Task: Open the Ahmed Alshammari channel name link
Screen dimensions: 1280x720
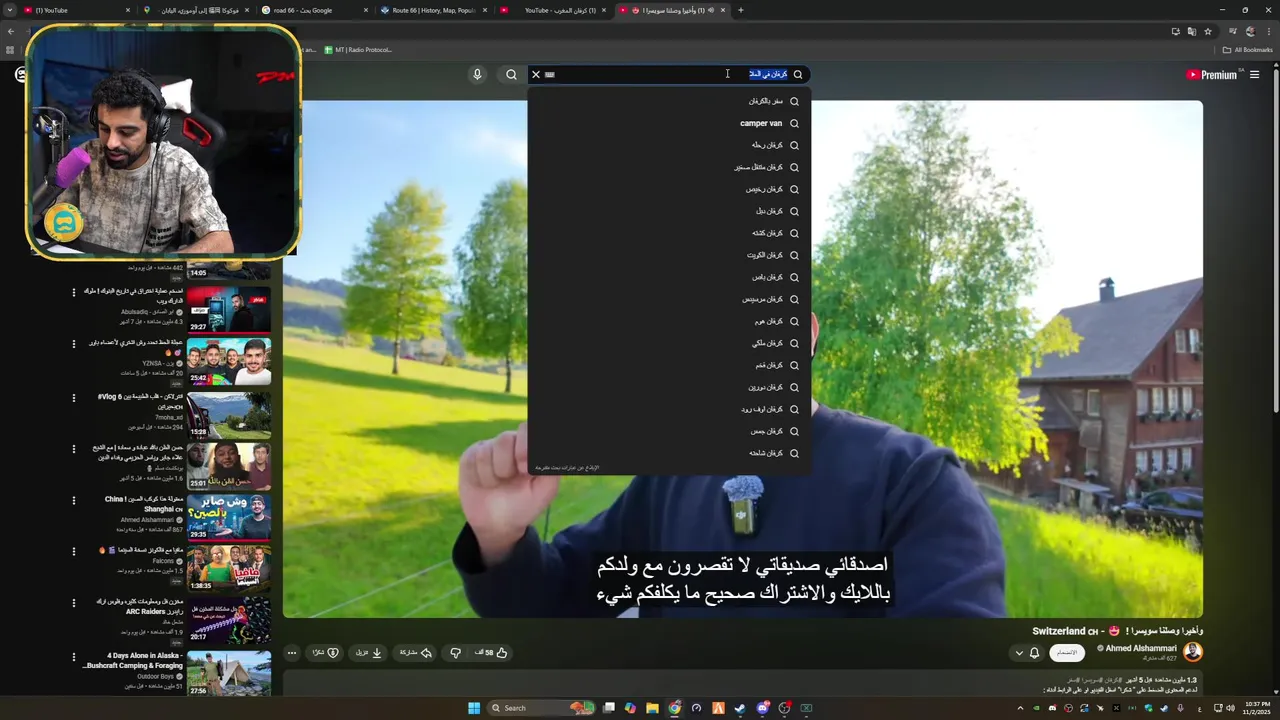Action: [1141, 648]
